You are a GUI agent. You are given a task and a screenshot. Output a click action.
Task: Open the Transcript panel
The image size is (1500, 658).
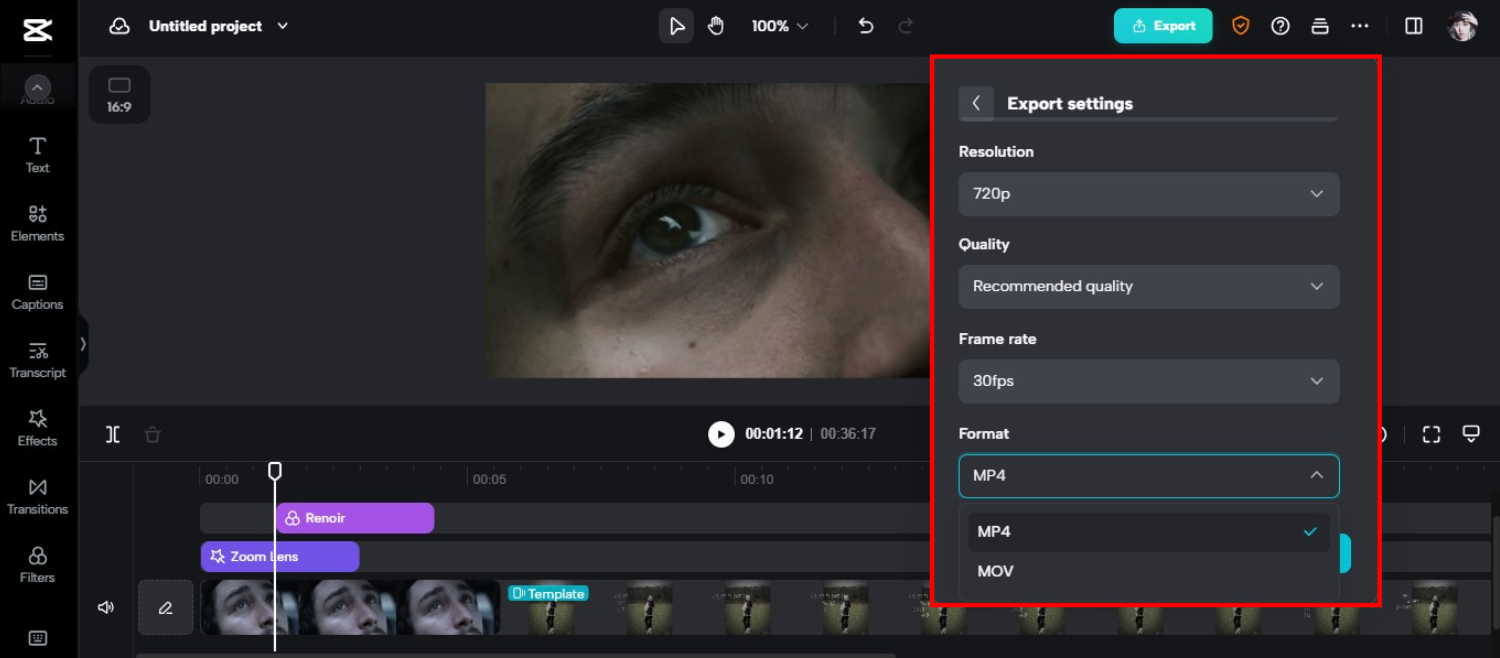pos(37,360)
